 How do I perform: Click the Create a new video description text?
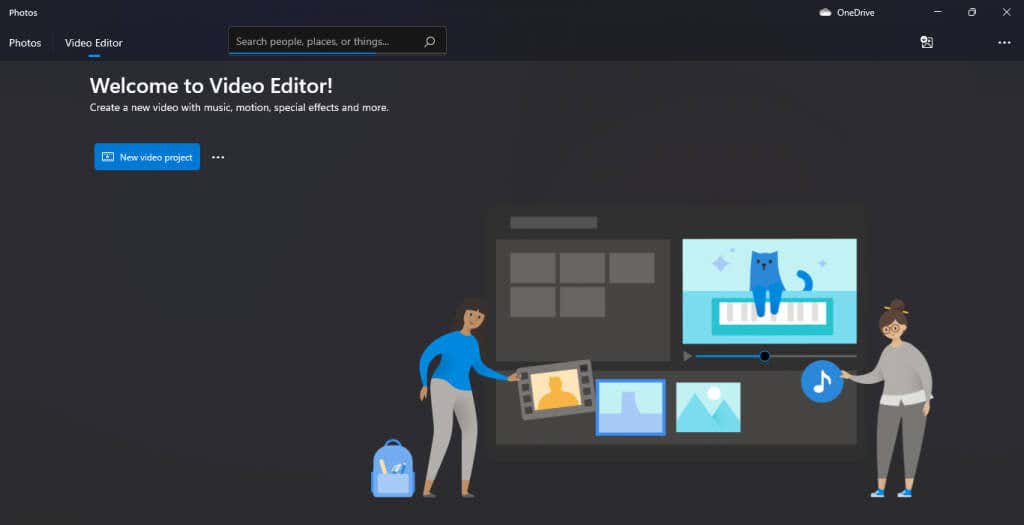tap(239, 108)
